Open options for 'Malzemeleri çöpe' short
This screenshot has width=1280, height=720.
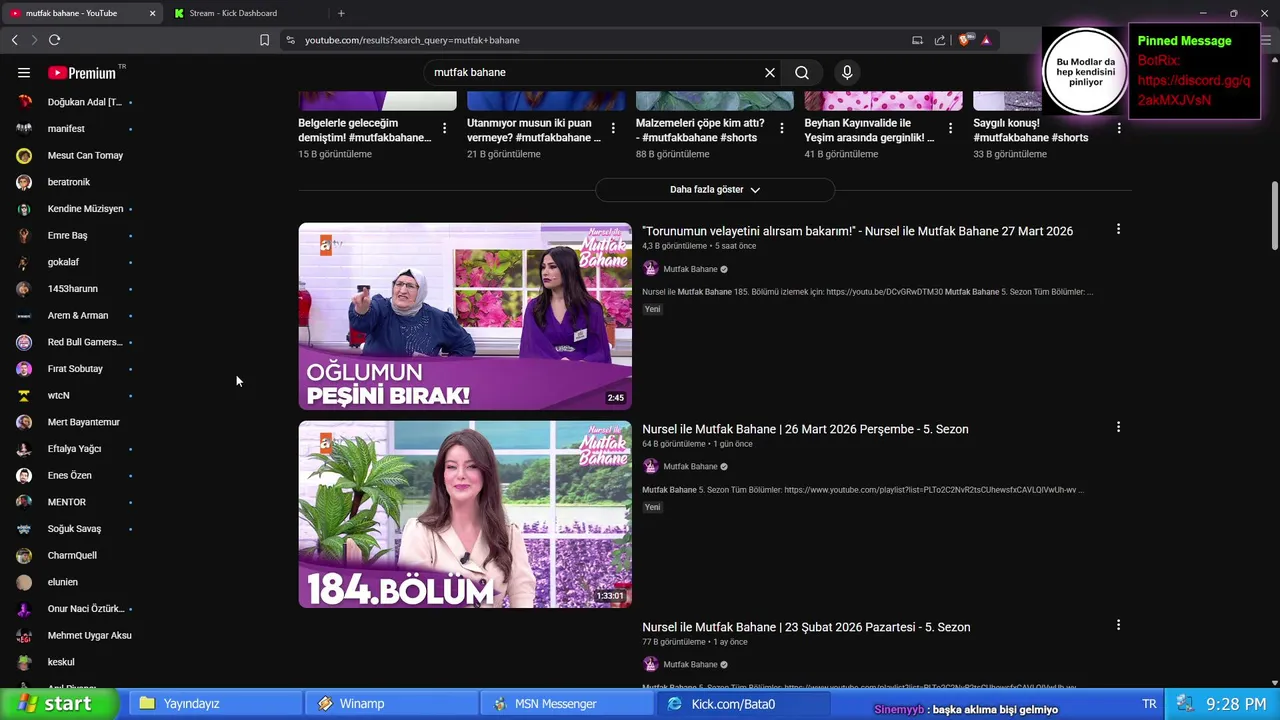click(x=782, y=128)
